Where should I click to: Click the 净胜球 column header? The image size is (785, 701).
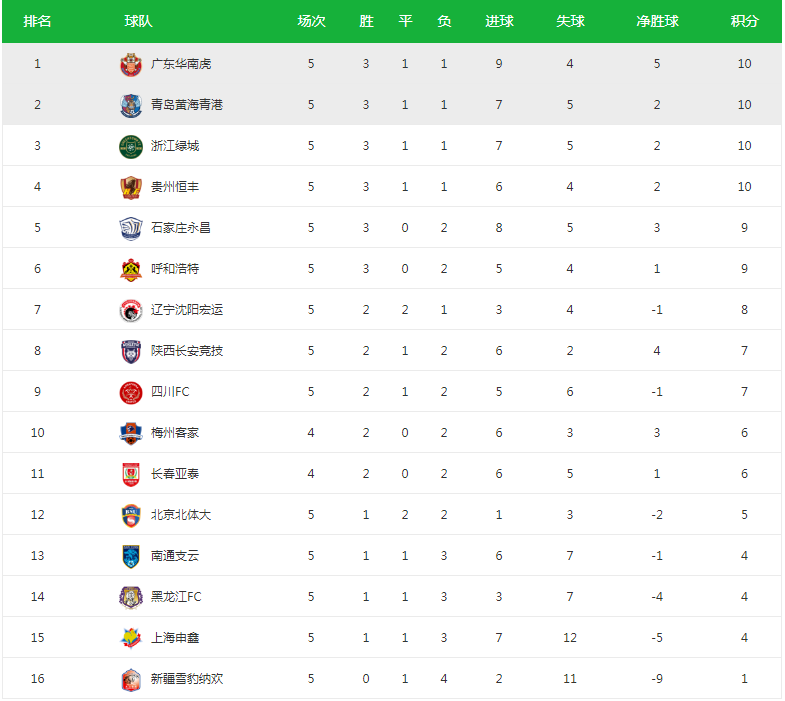click(x=657, y=21)
